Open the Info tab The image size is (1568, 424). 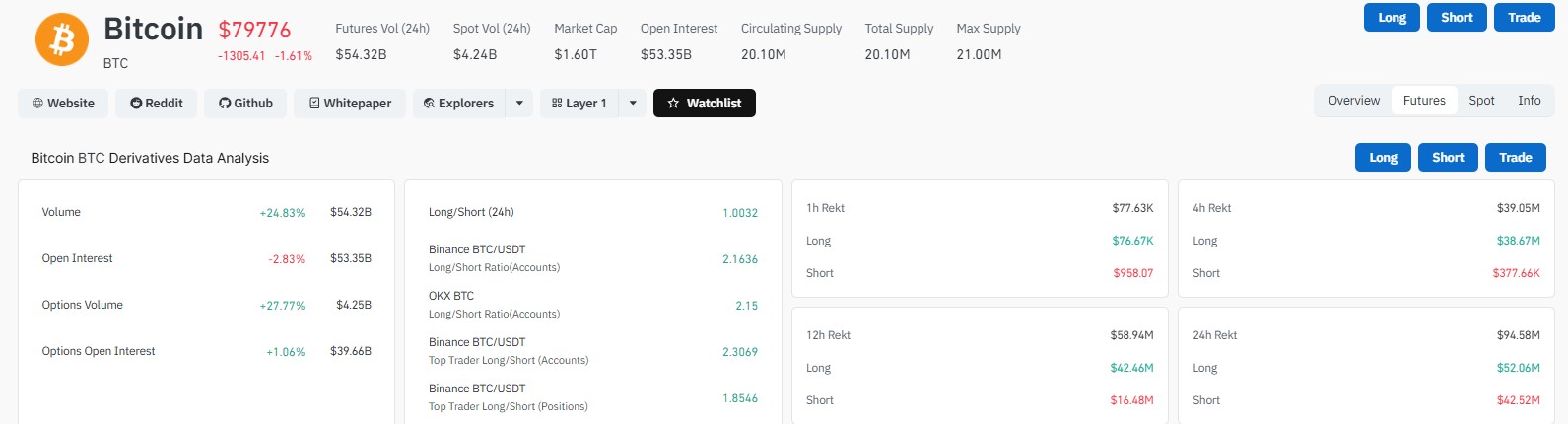click(1530, 101)
